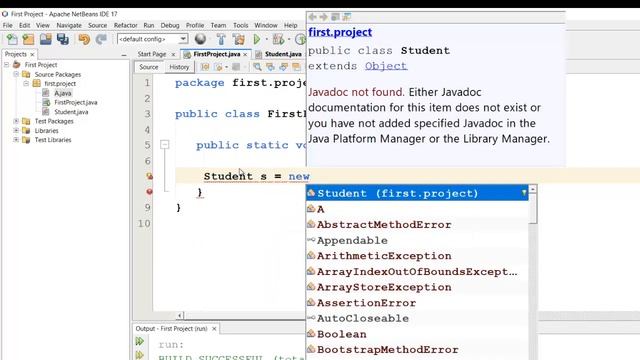Screen dimensions: 640x360
Task: Click the Debug Project toolbar icon
Action: coord(278,39)
